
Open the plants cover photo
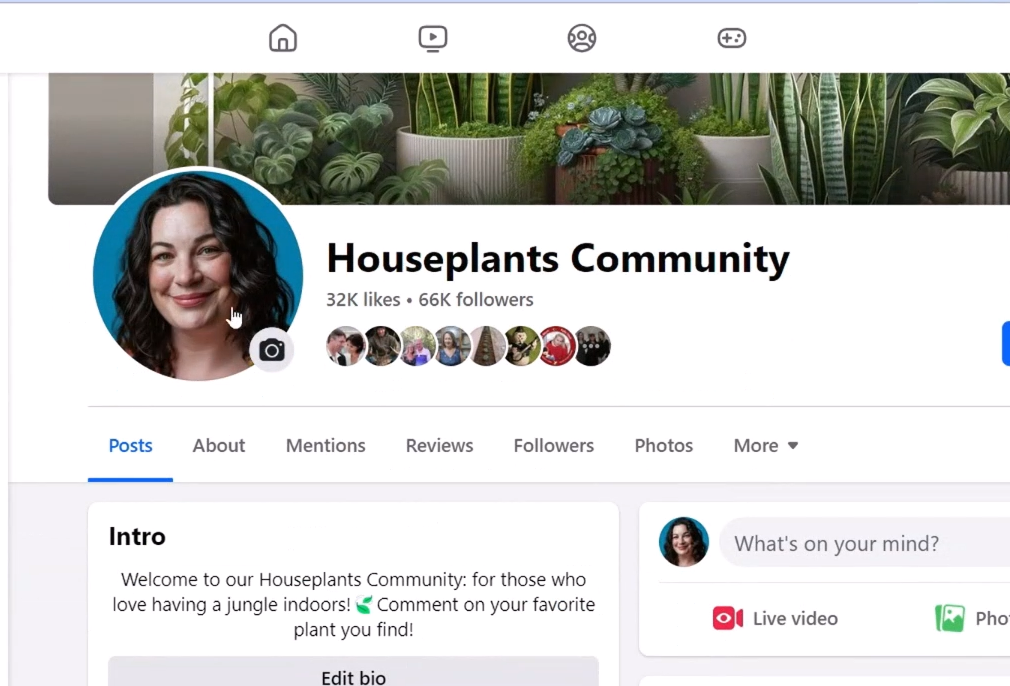pos(529,138)
